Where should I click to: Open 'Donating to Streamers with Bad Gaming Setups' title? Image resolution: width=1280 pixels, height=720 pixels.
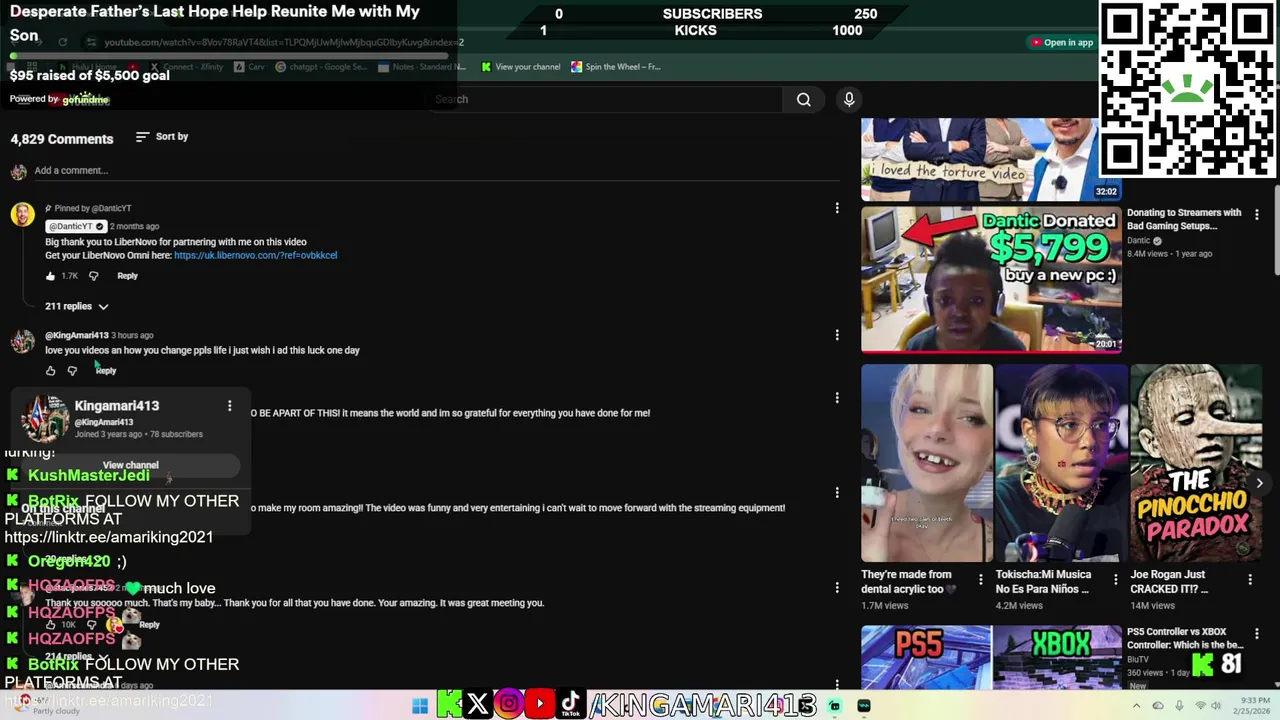(x=1184, y=219)
